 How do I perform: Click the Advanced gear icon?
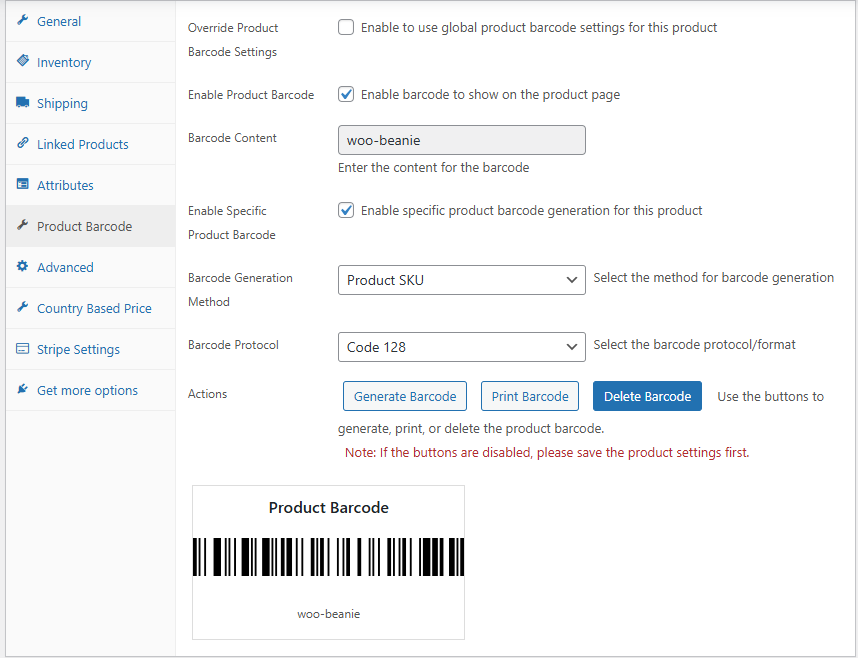click(x=22, y=266)
